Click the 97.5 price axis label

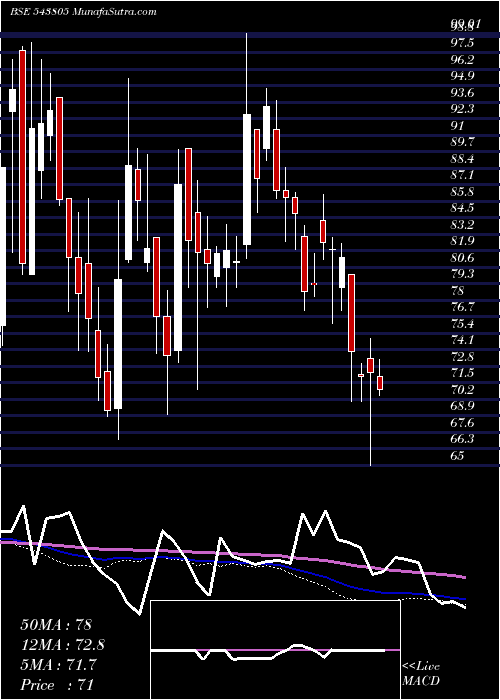coord(462,43)
